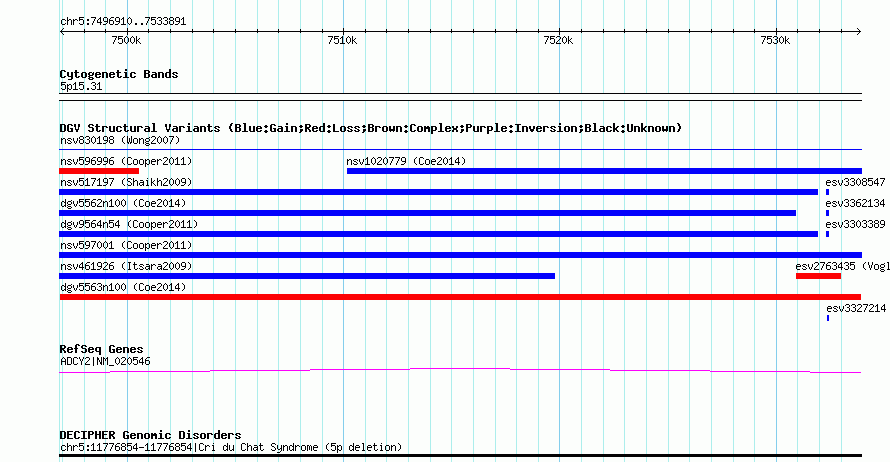Click the nsv517197 (Shaikh2009) variant bar
Image resolution: width=890 pixels, height=462 pixels.
click(438, 192)
